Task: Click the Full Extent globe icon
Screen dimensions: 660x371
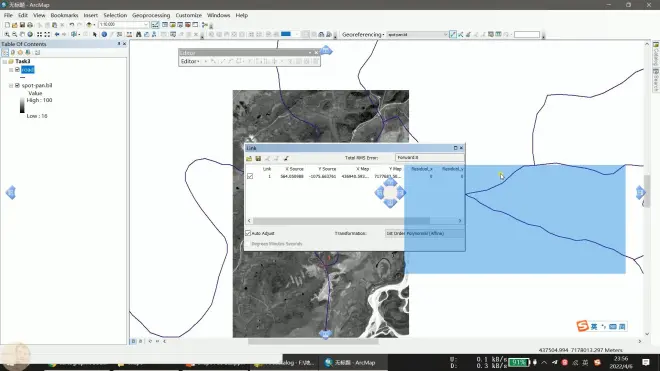Action: click(30, 35)
